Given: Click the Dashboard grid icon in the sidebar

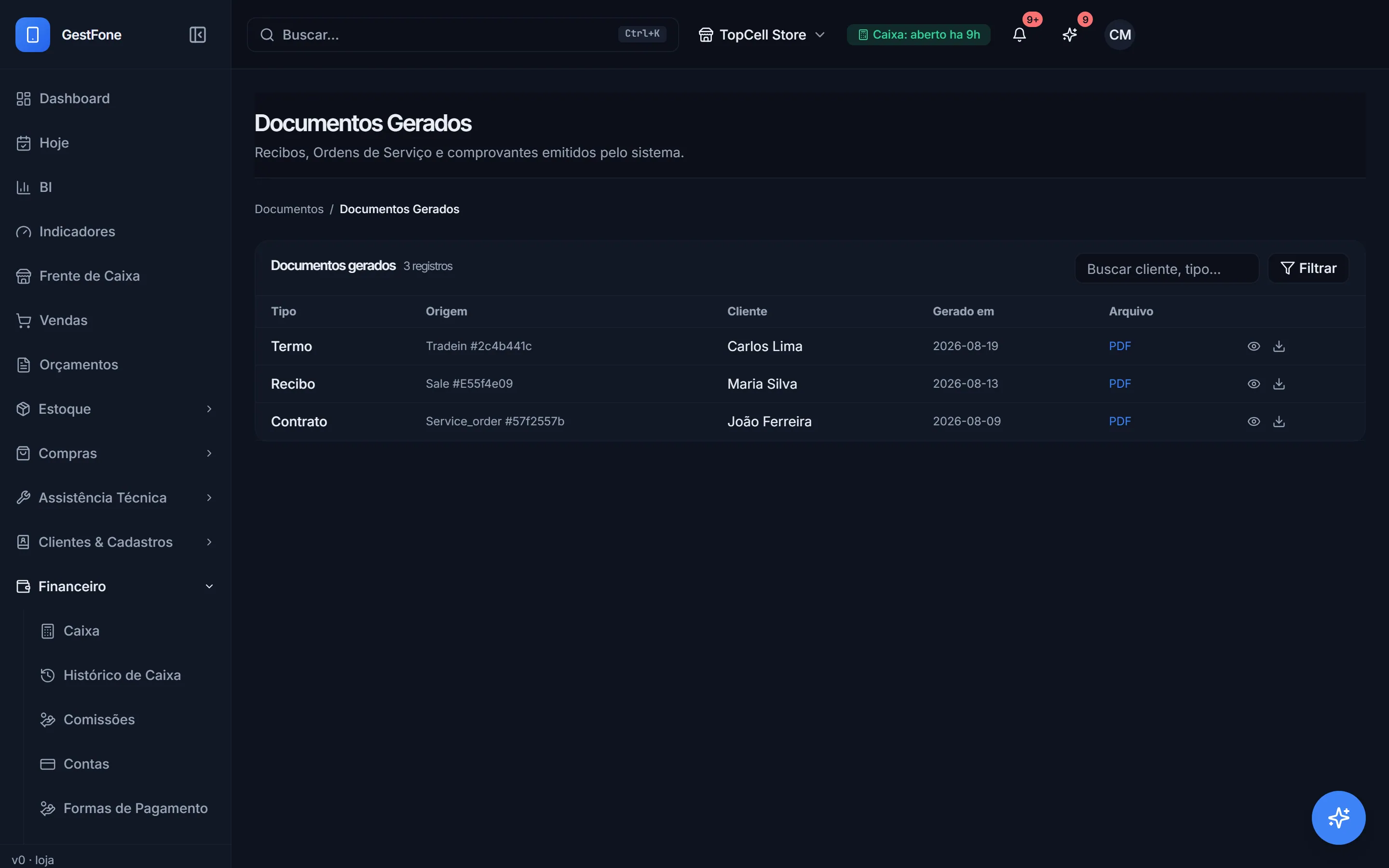Looking at the screenshot, I should 24,99.
